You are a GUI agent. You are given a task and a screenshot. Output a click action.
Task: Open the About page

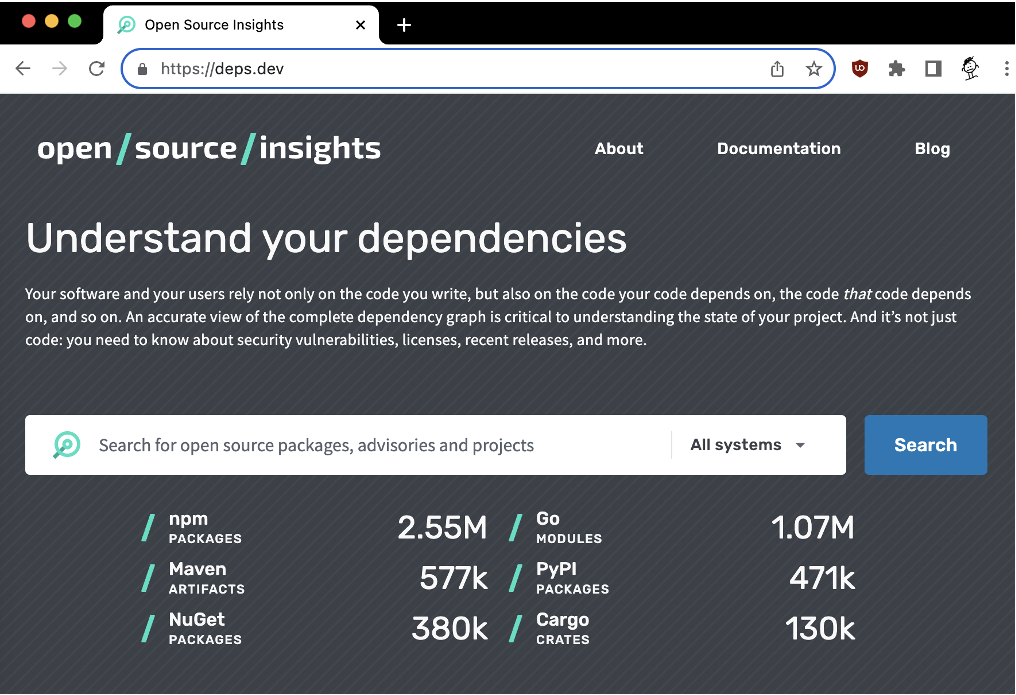click(x=619, y=148)
